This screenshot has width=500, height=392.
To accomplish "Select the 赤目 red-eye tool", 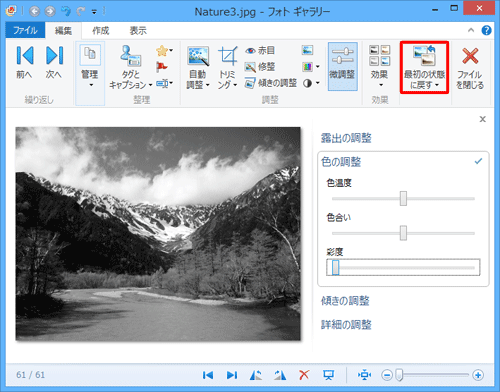I will coord(260,51).
